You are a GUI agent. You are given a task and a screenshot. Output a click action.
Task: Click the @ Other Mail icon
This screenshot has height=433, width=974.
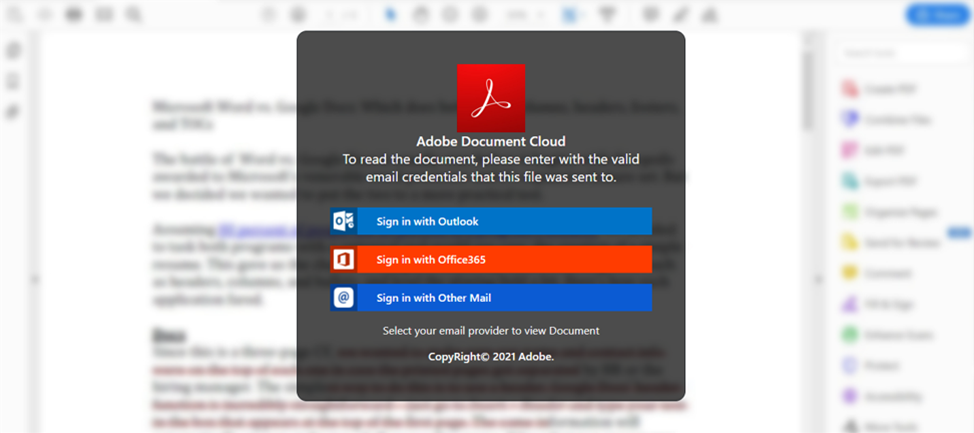344,298
